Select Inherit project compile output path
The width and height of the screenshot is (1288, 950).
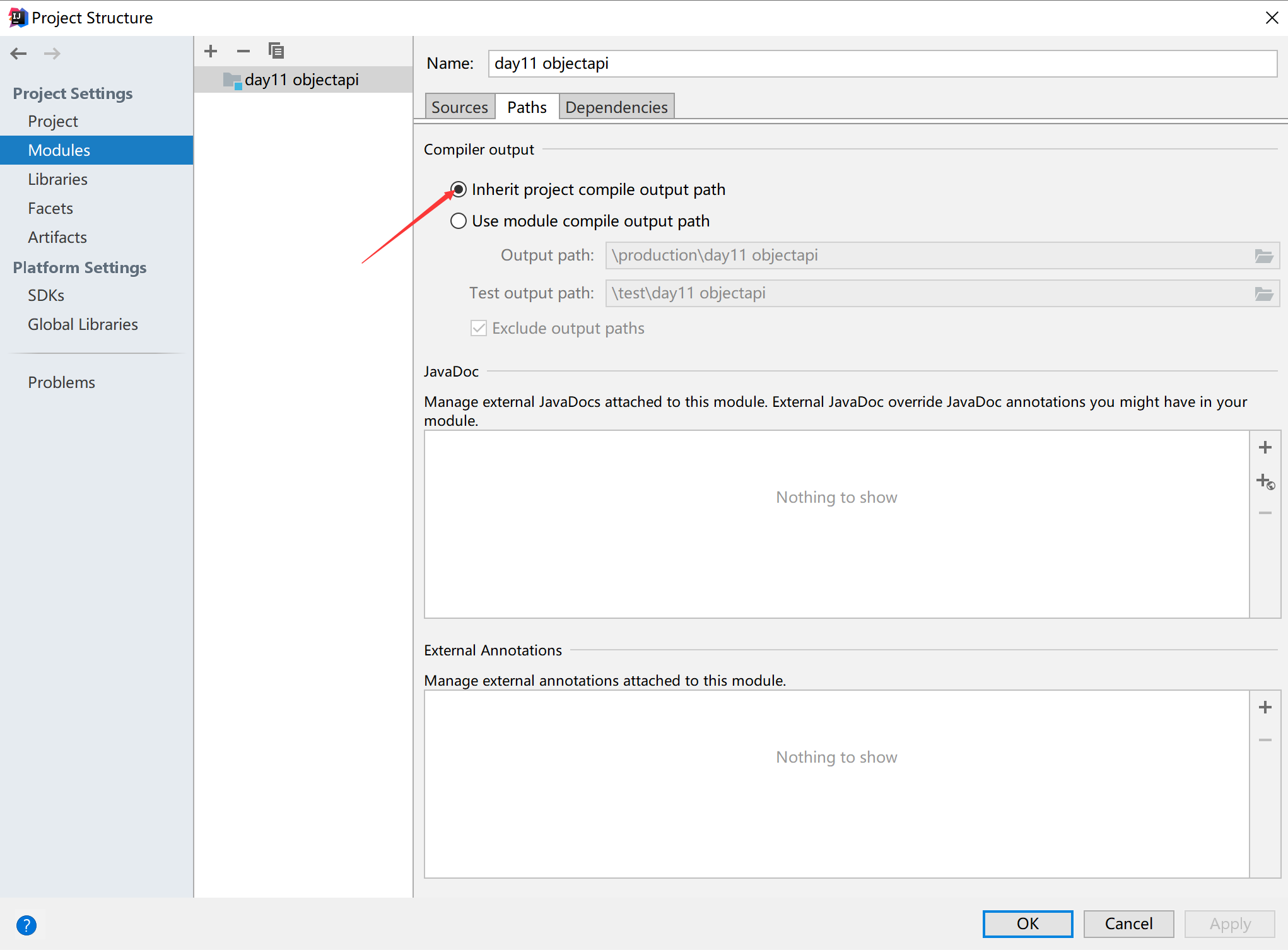459,189
